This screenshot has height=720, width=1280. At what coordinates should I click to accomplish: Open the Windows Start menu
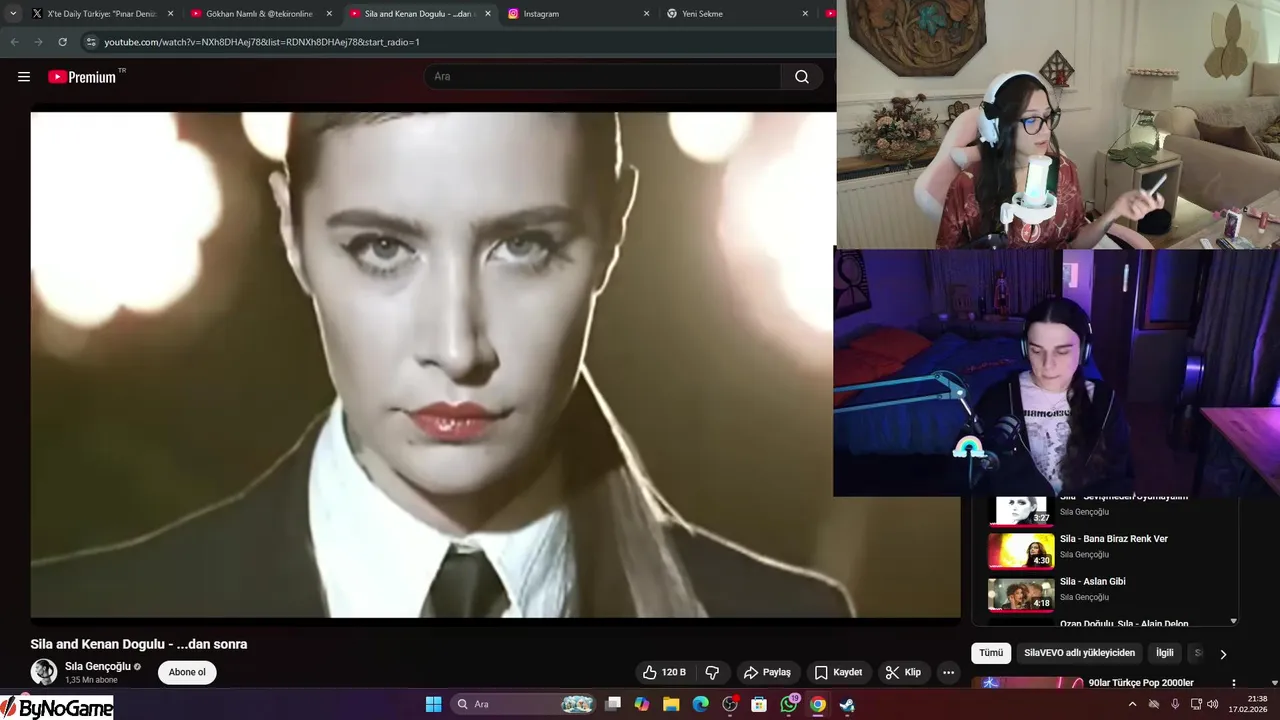pos(433,704)
